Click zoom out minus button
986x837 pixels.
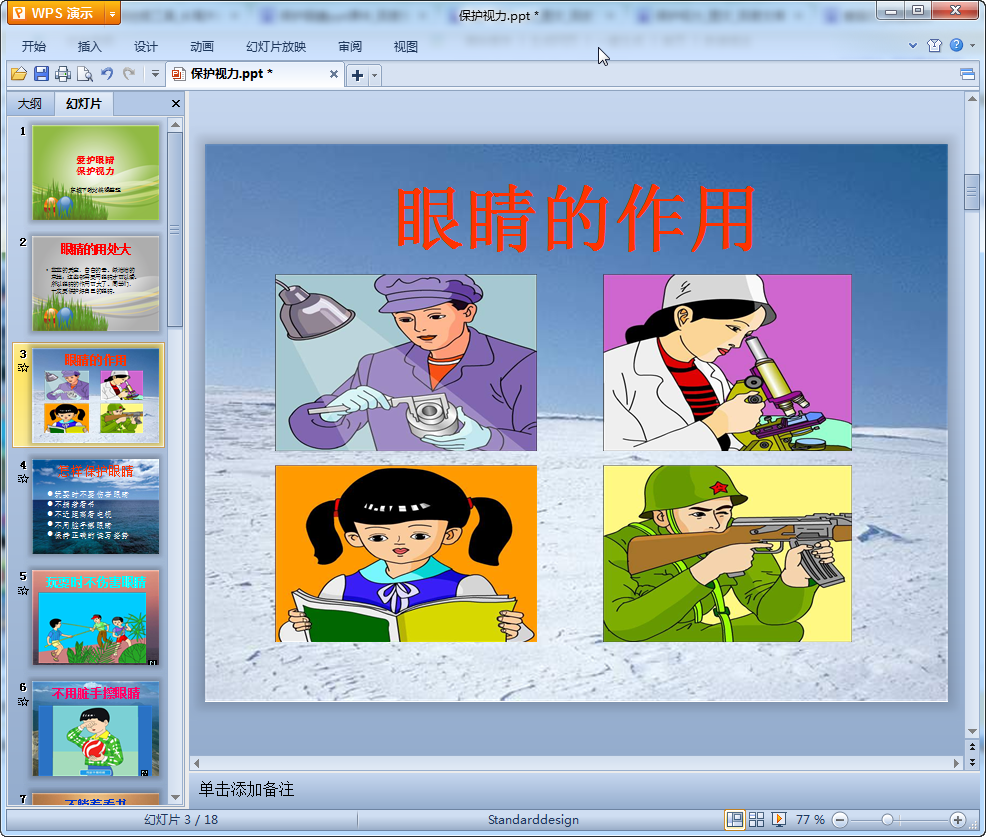pos(839,819)
